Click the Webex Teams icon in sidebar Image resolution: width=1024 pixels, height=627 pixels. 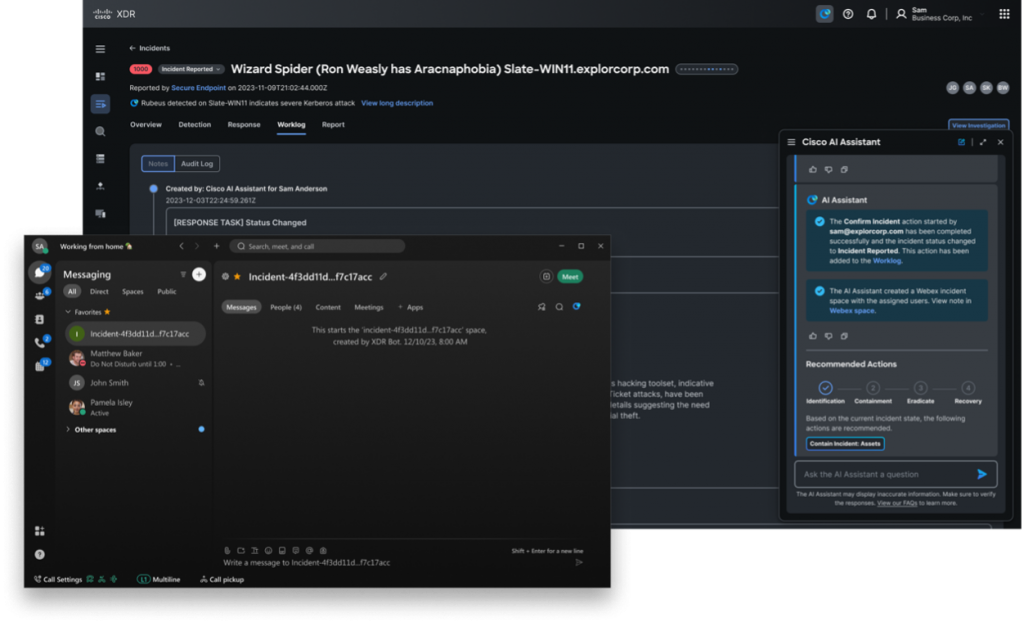click(40, 295)
